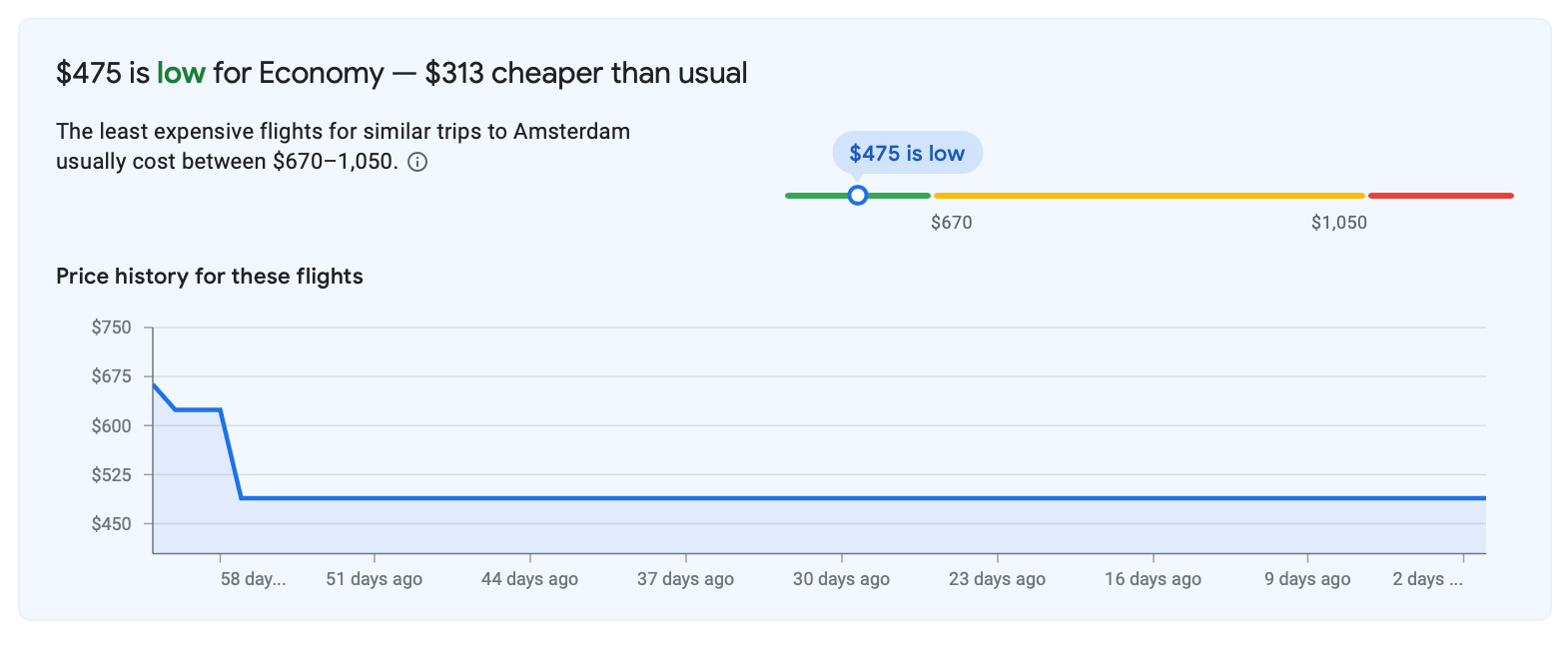Click the "9 days ago" axis label

point(1307,579)
